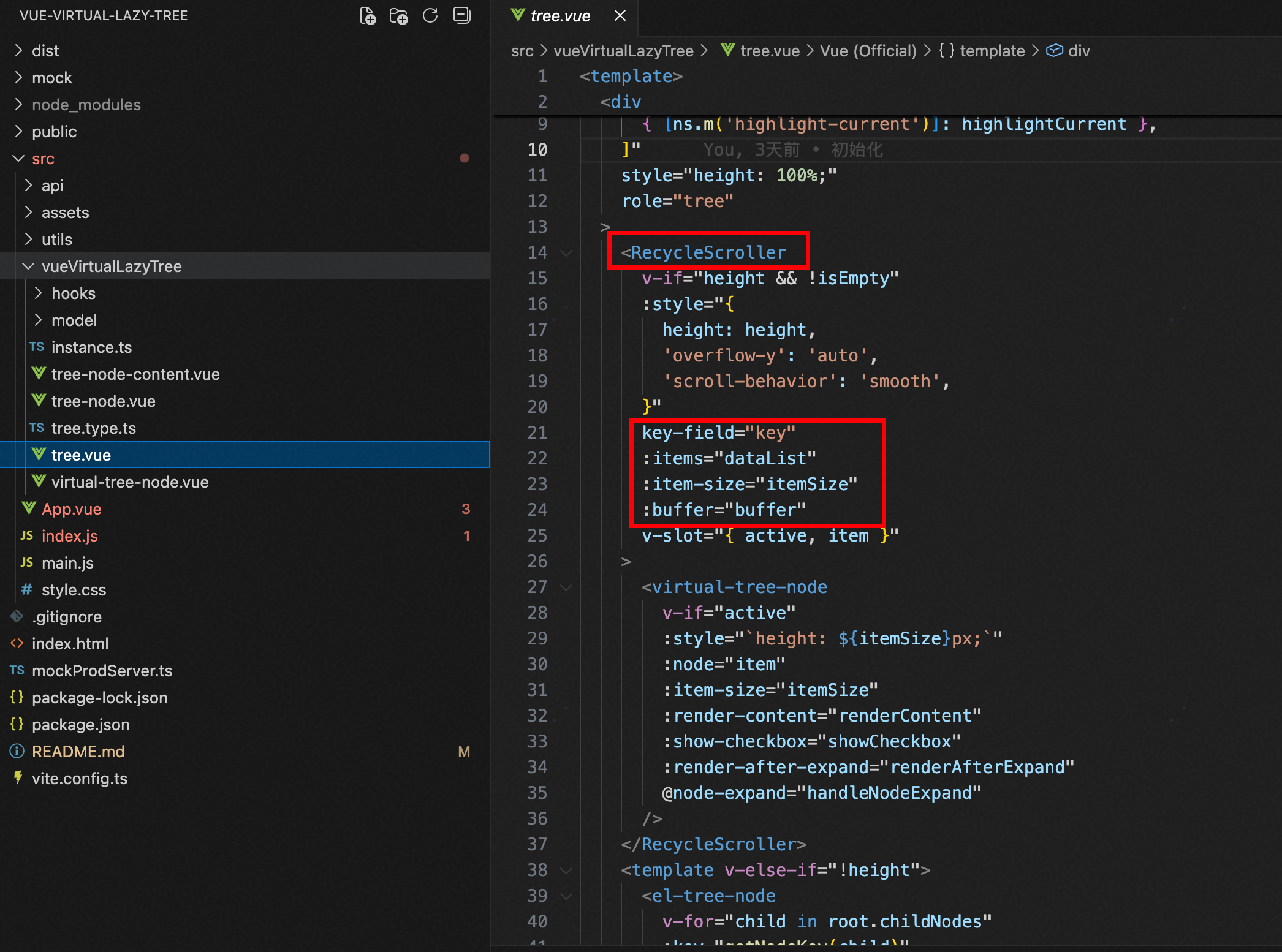Fold the virtual-tree-node block at line 27
1282x952 pixels.
(566, 587)
